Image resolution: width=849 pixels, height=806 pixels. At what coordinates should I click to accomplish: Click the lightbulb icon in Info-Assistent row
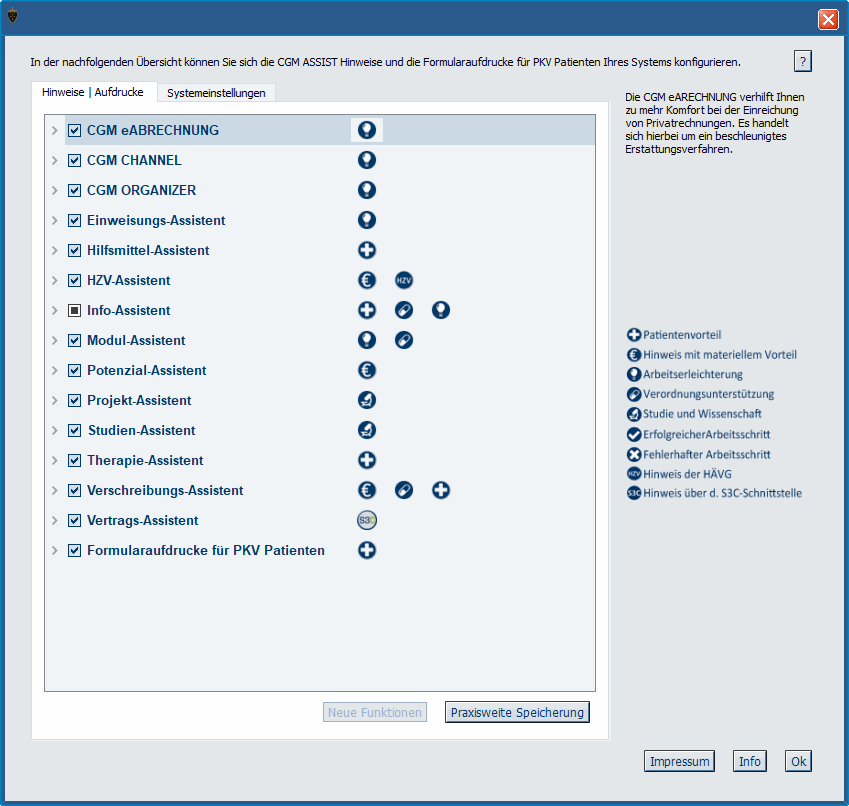pos(441,310)
